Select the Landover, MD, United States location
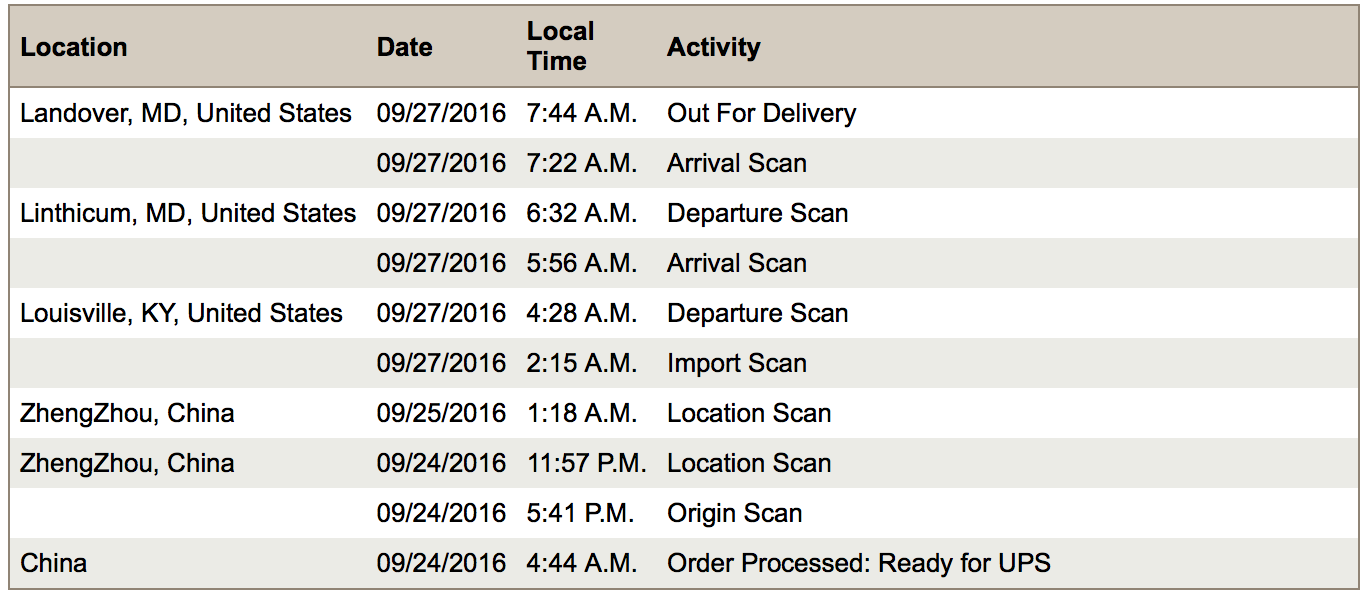 (x=186, y=113)
